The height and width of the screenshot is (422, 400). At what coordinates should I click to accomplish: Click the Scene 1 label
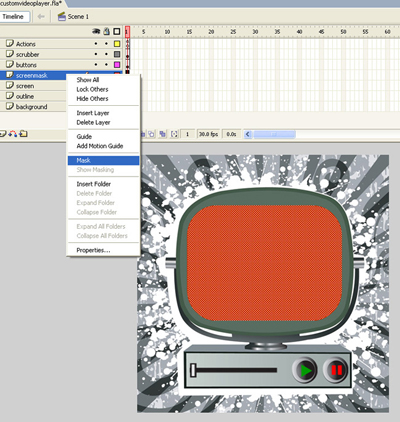coord(78,16)
